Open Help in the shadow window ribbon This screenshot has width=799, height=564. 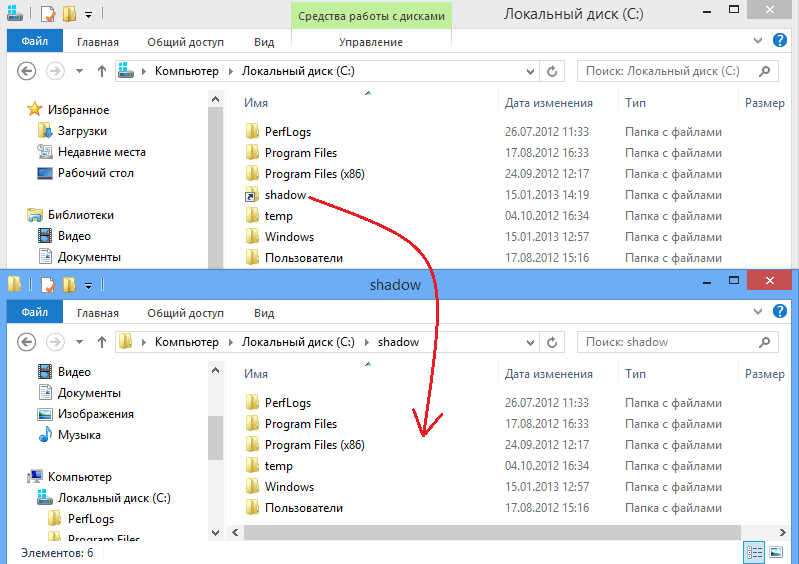pos(780,311)
